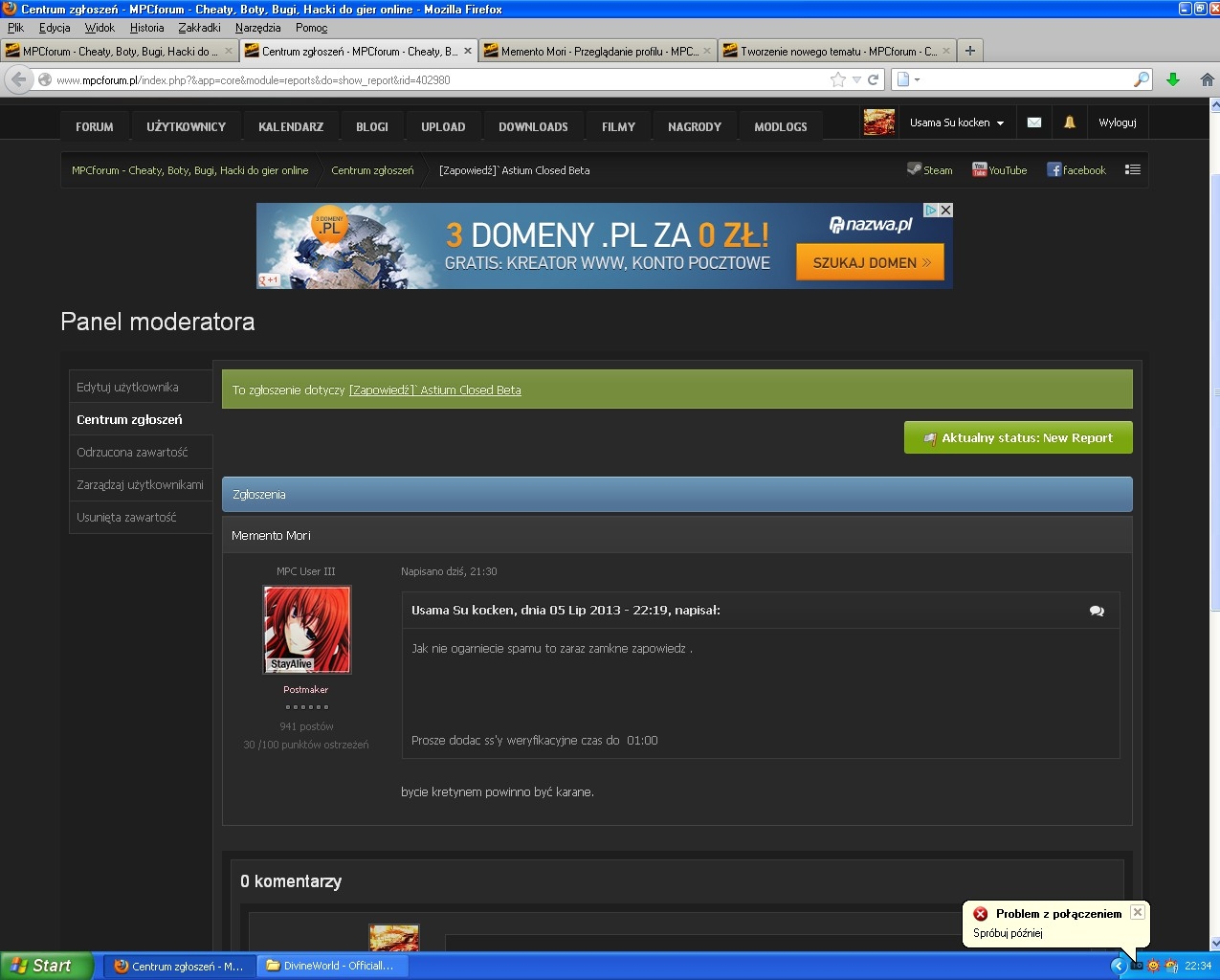Open the reported topic Astium Closed Beta link
This screenshot has height=980, width=1220.
tap(435, 390)
